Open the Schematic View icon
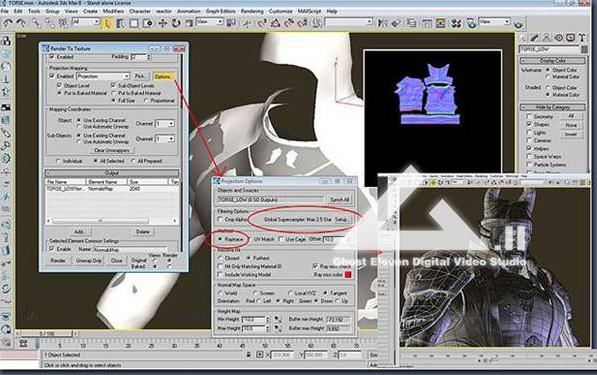Screen dimensions: 597x375 (x=441, y=24)
